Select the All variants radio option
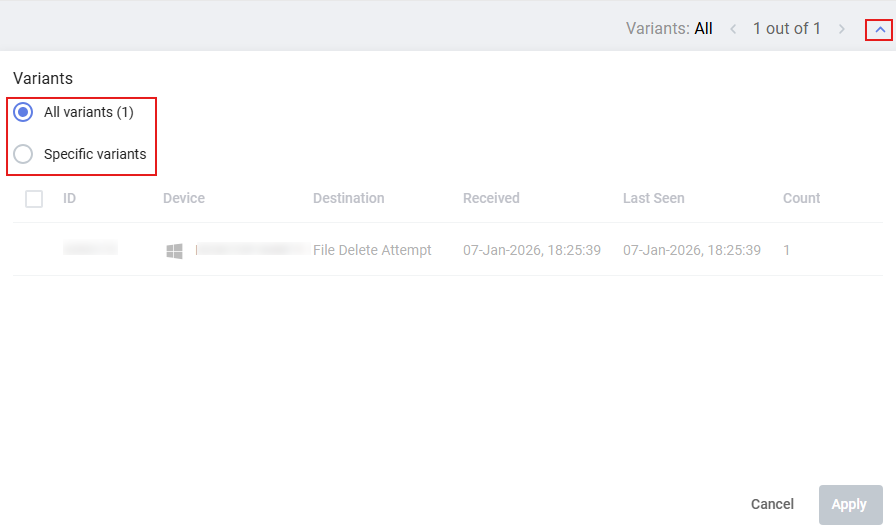The image size is (896, 532). pyautogui.click(x=23, y=112)
